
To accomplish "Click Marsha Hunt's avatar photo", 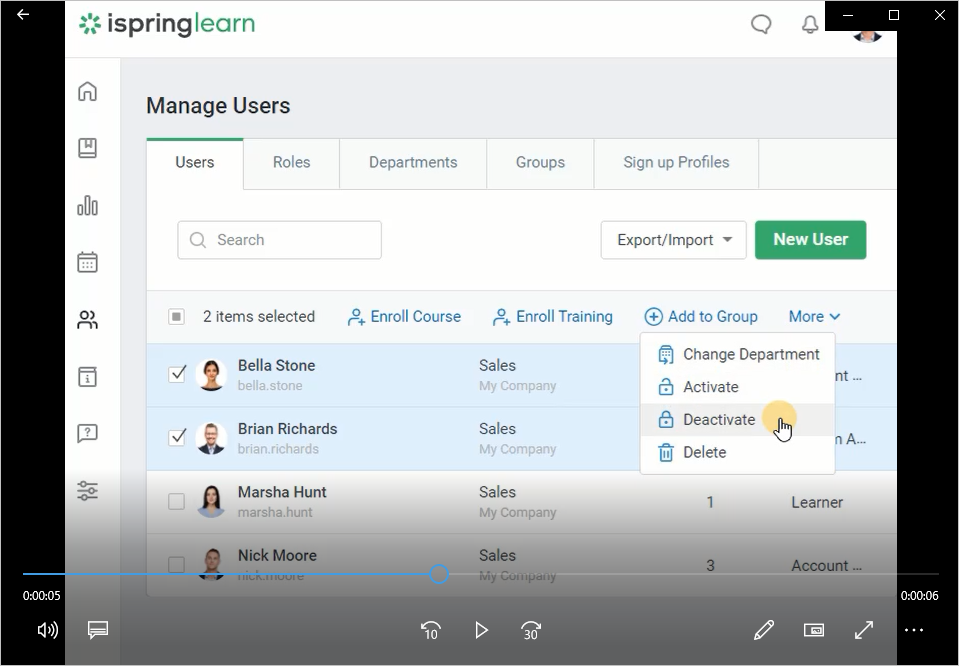I will (211, 501).
